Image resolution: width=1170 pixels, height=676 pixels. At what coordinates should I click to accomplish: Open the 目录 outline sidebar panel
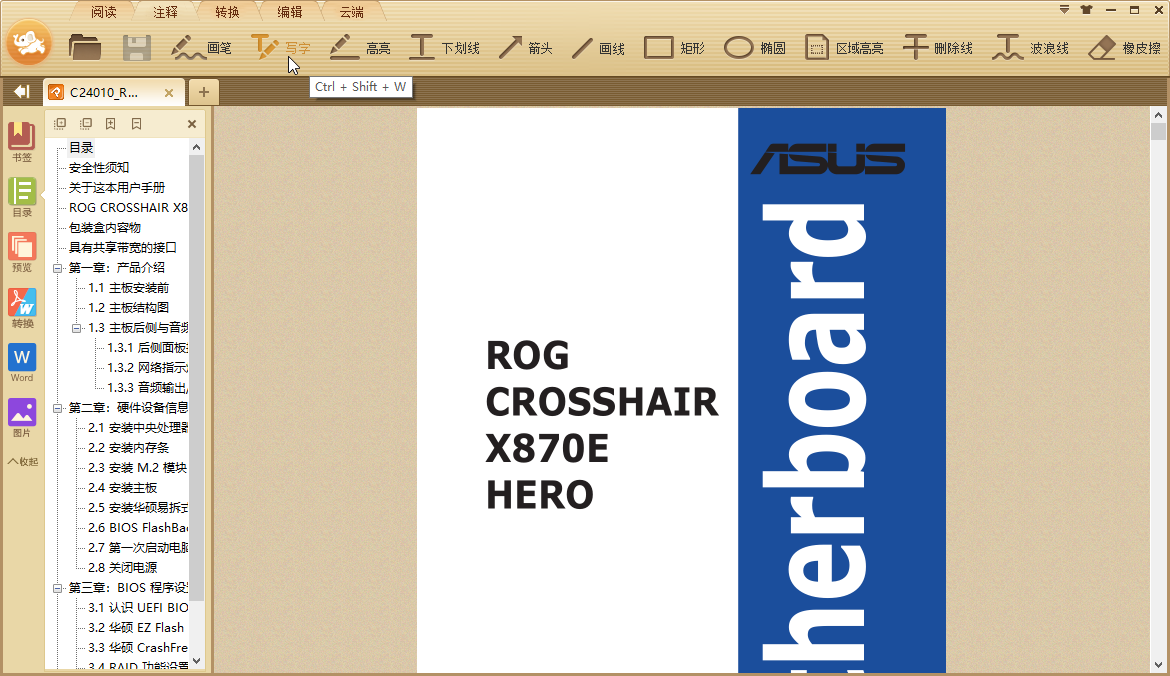coord(22,197)
